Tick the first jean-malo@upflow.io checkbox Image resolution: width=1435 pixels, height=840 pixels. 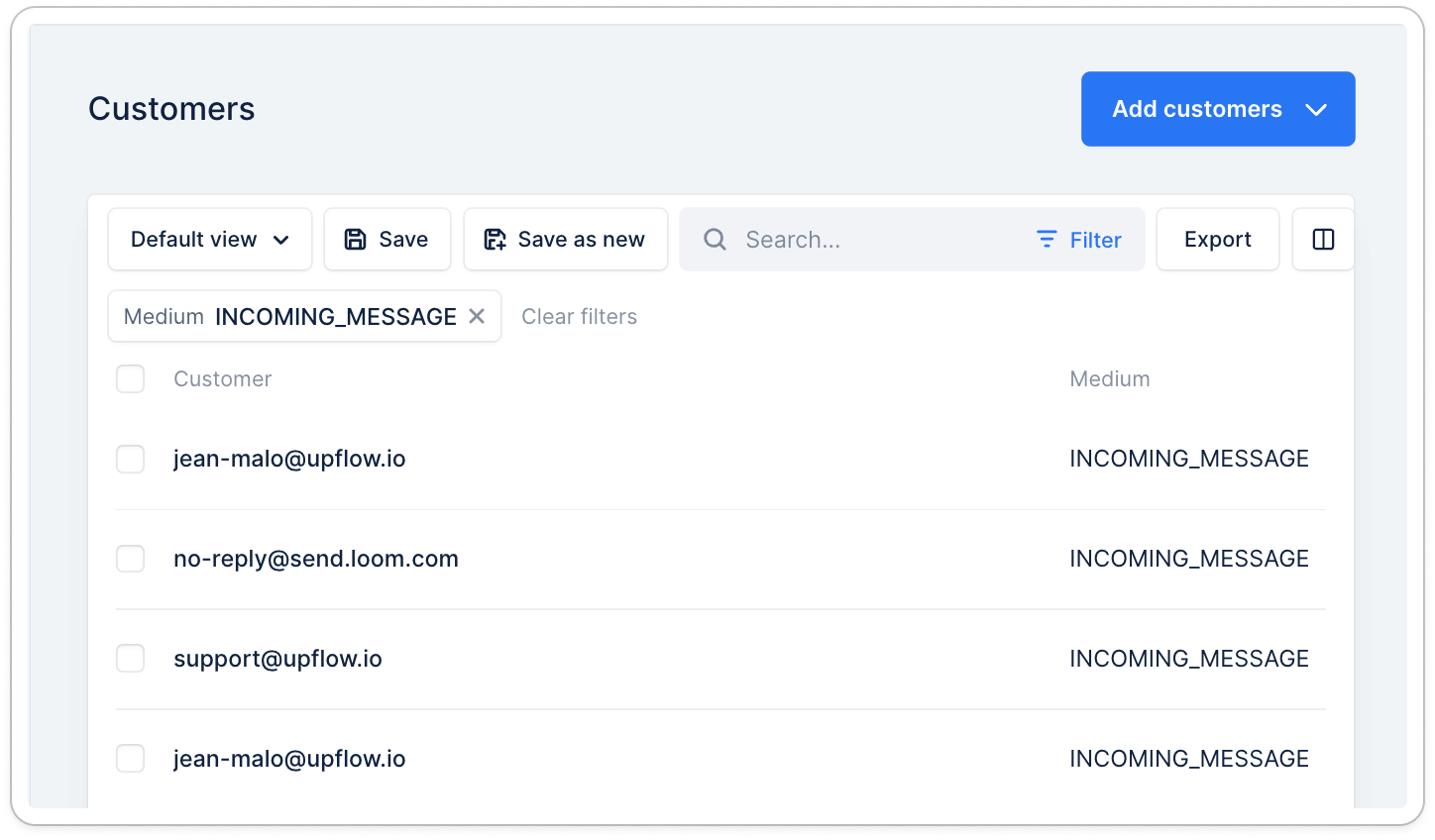click(131, 460)
